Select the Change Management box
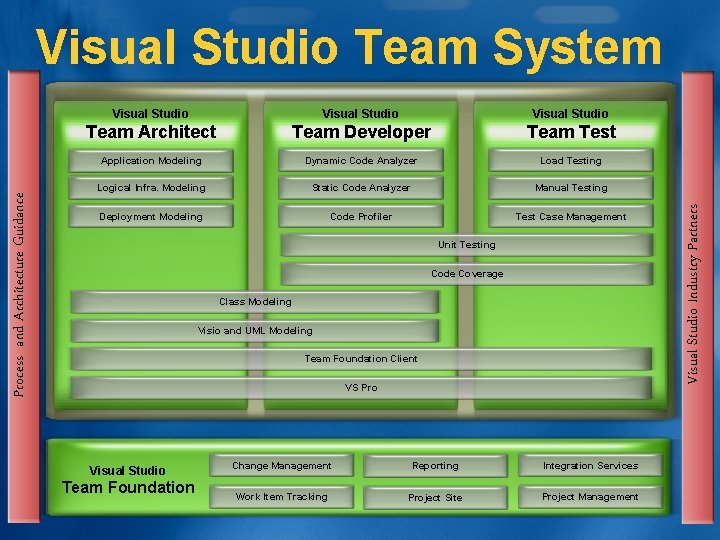 pyautogui.click(x=281, y=466)
